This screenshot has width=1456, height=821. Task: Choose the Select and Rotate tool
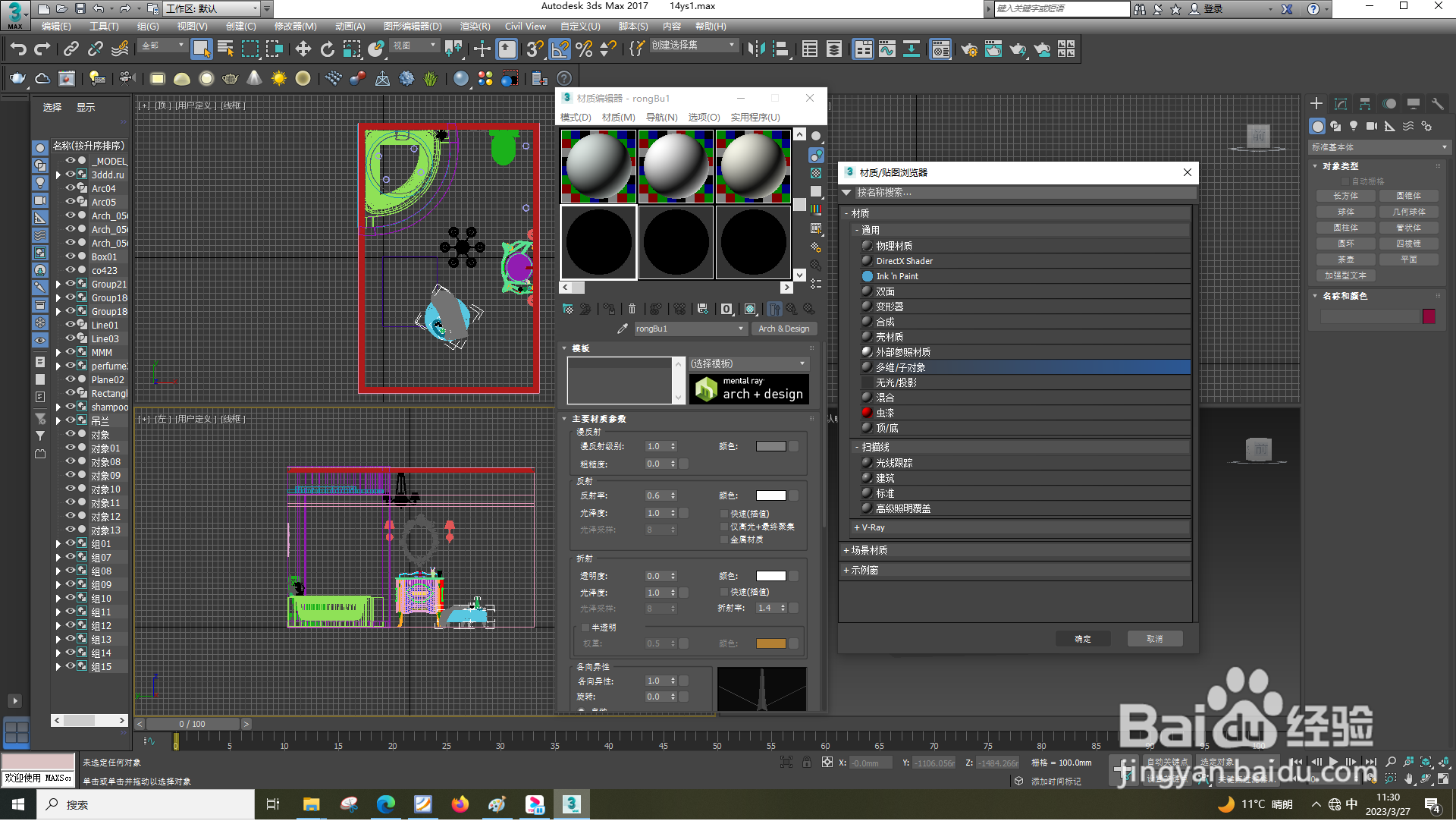coord(328,49)
